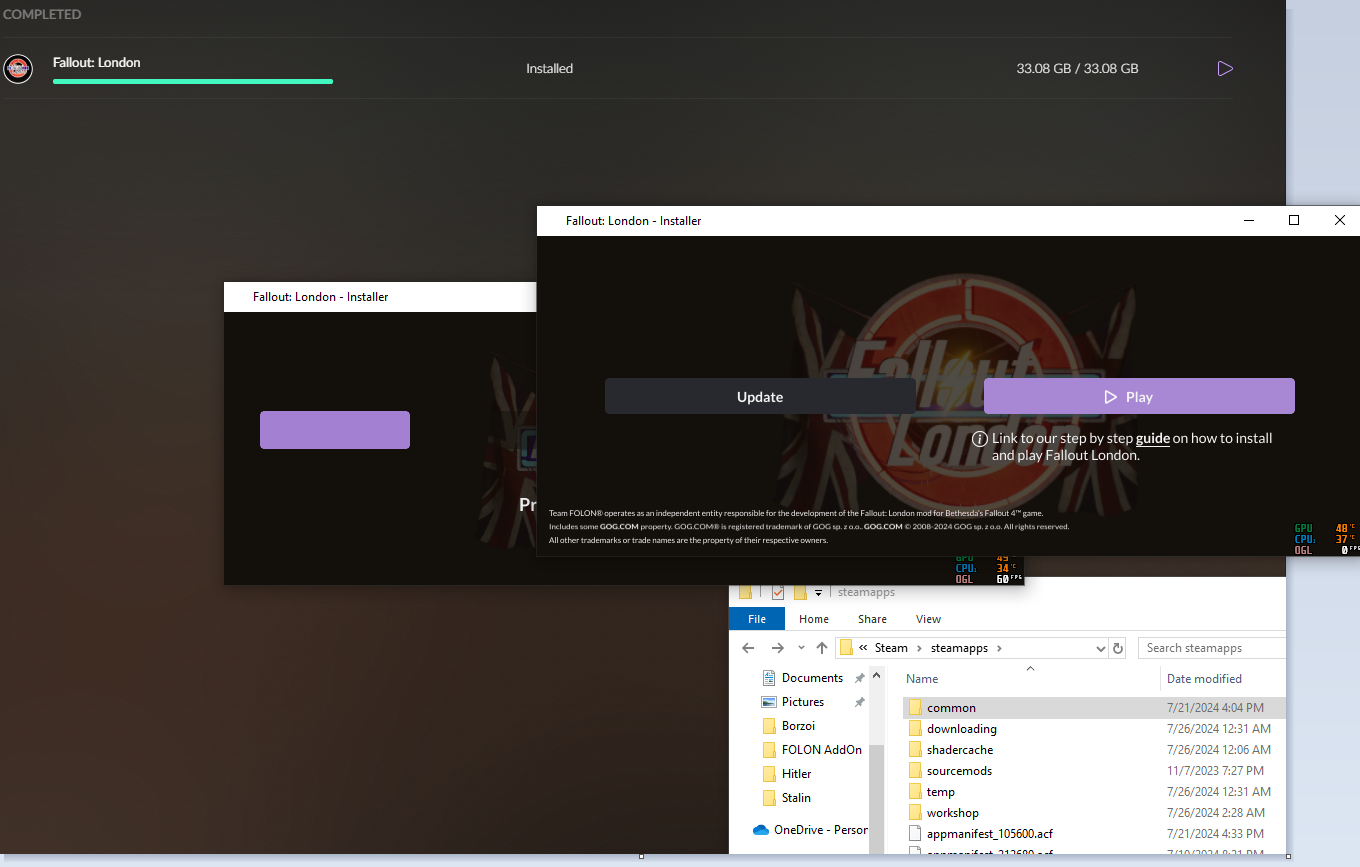Viewport: 1360px width, 867px height.
Task: Go back using Explorer's back arrow
Action: coord(748,648)
